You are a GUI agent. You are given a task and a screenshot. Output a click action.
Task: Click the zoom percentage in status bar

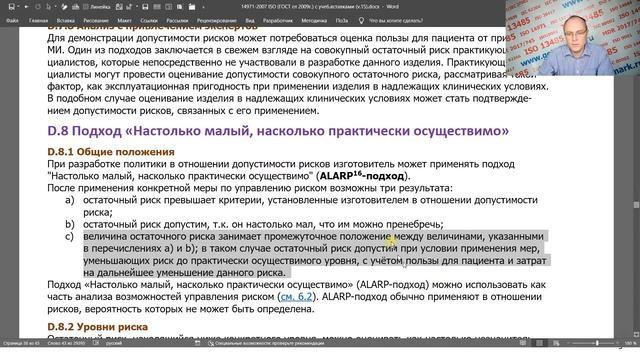(x=631, y=343)
